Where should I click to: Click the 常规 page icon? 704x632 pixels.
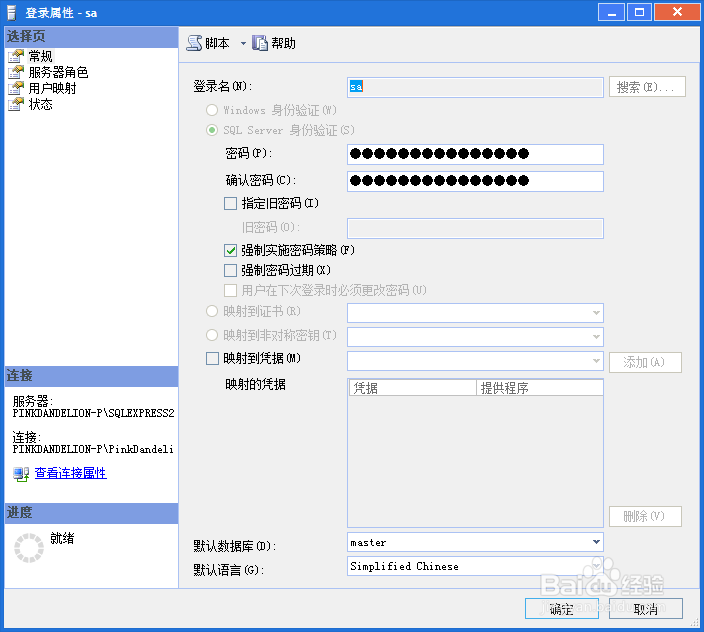tap(16, 56)
